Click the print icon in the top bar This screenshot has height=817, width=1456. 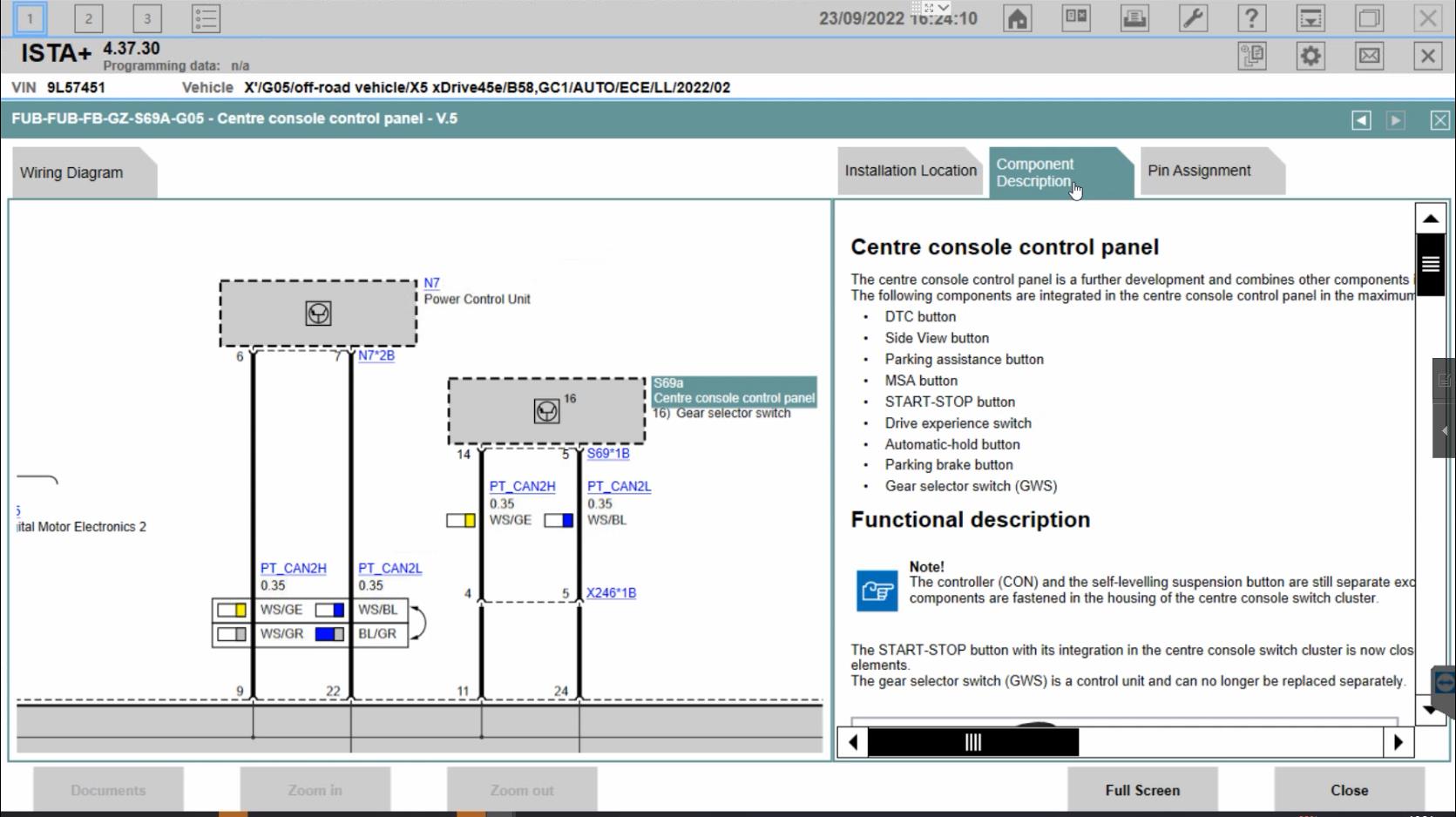click(1134, 17)
